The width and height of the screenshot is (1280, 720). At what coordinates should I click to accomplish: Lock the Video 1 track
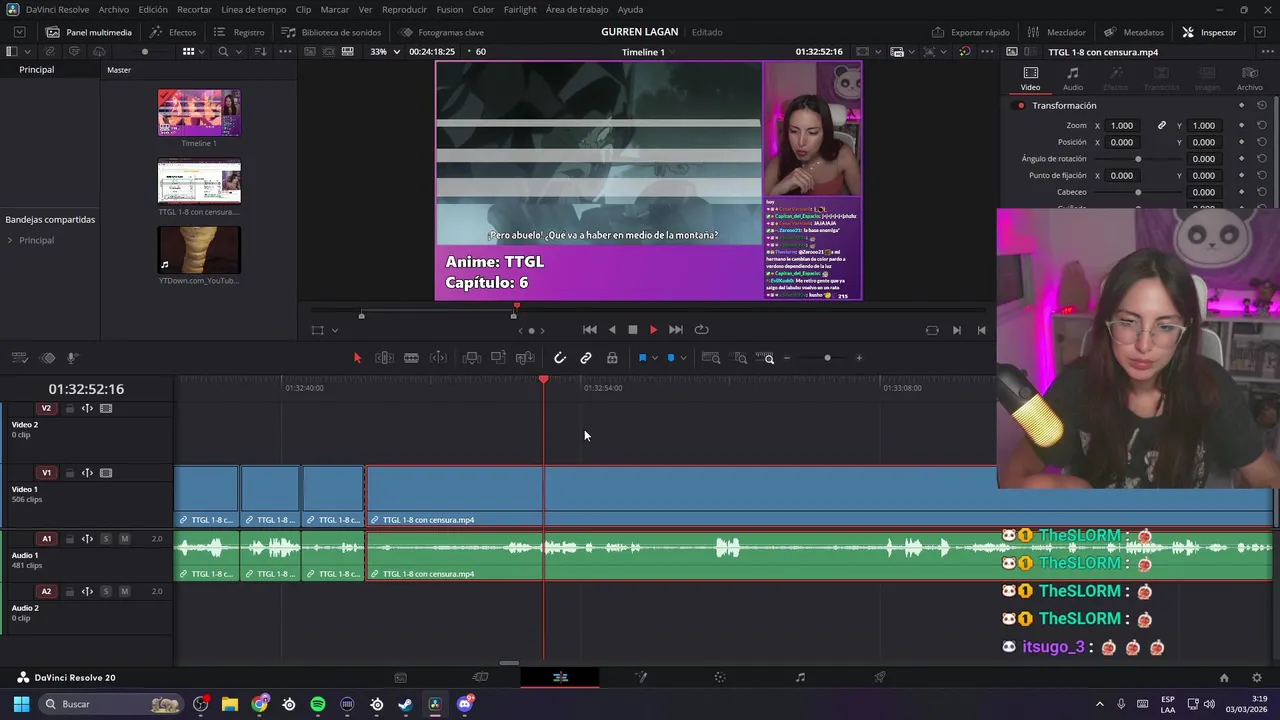[69, 473]
